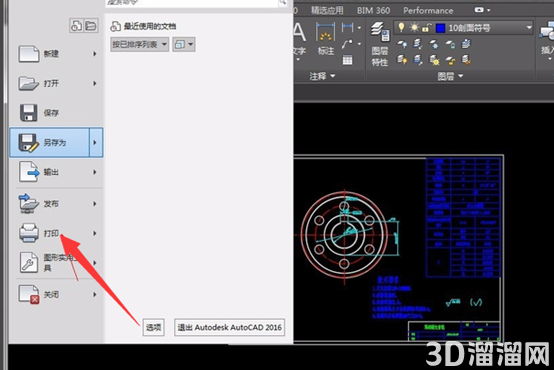The image size is (554, 370).
Task: Click the Save (保存) floppy icon
Action: [29, 113]
